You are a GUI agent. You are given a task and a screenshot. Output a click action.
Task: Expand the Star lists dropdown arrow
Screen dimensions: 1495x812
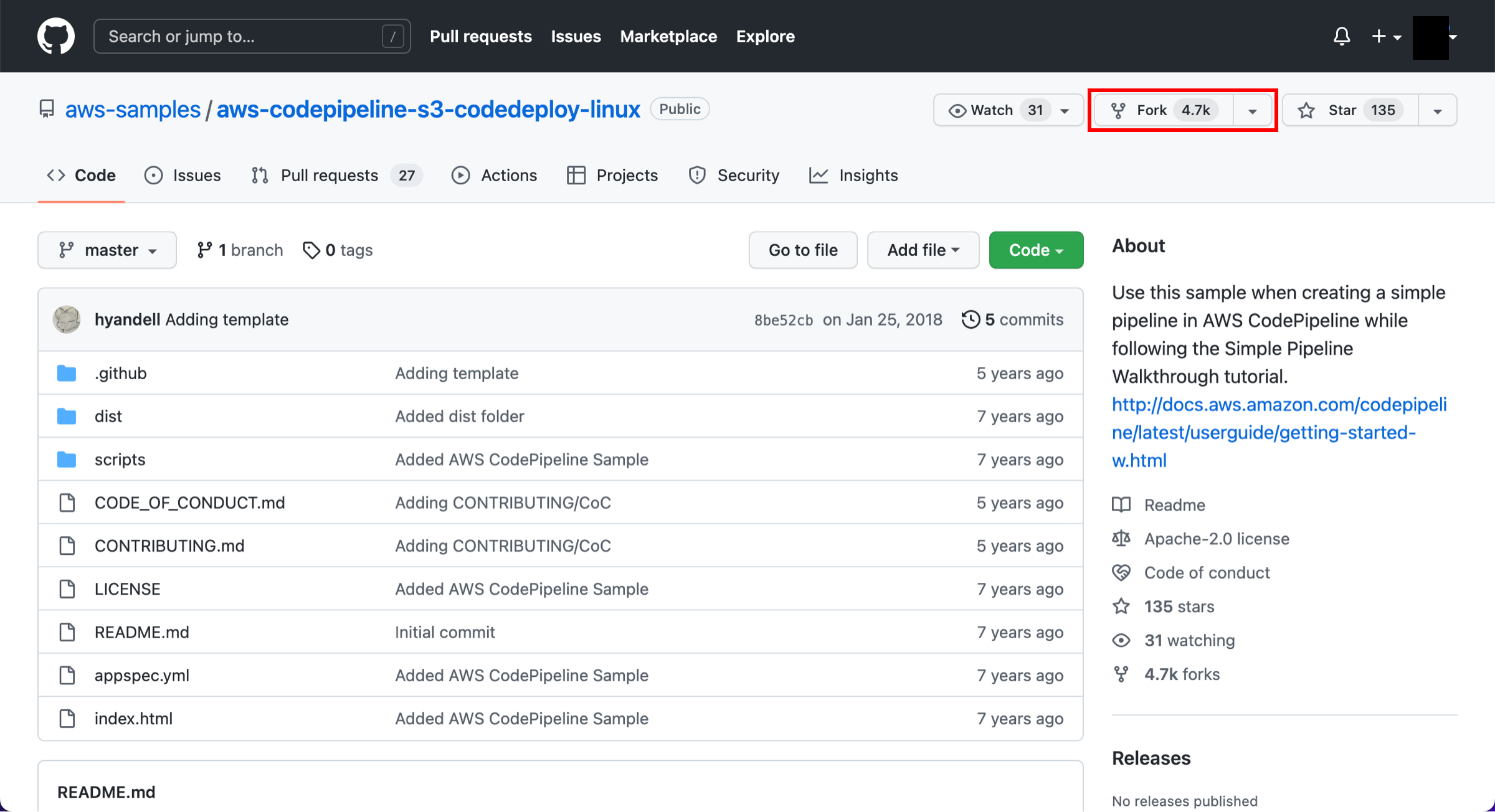[x=1438, y=111]
